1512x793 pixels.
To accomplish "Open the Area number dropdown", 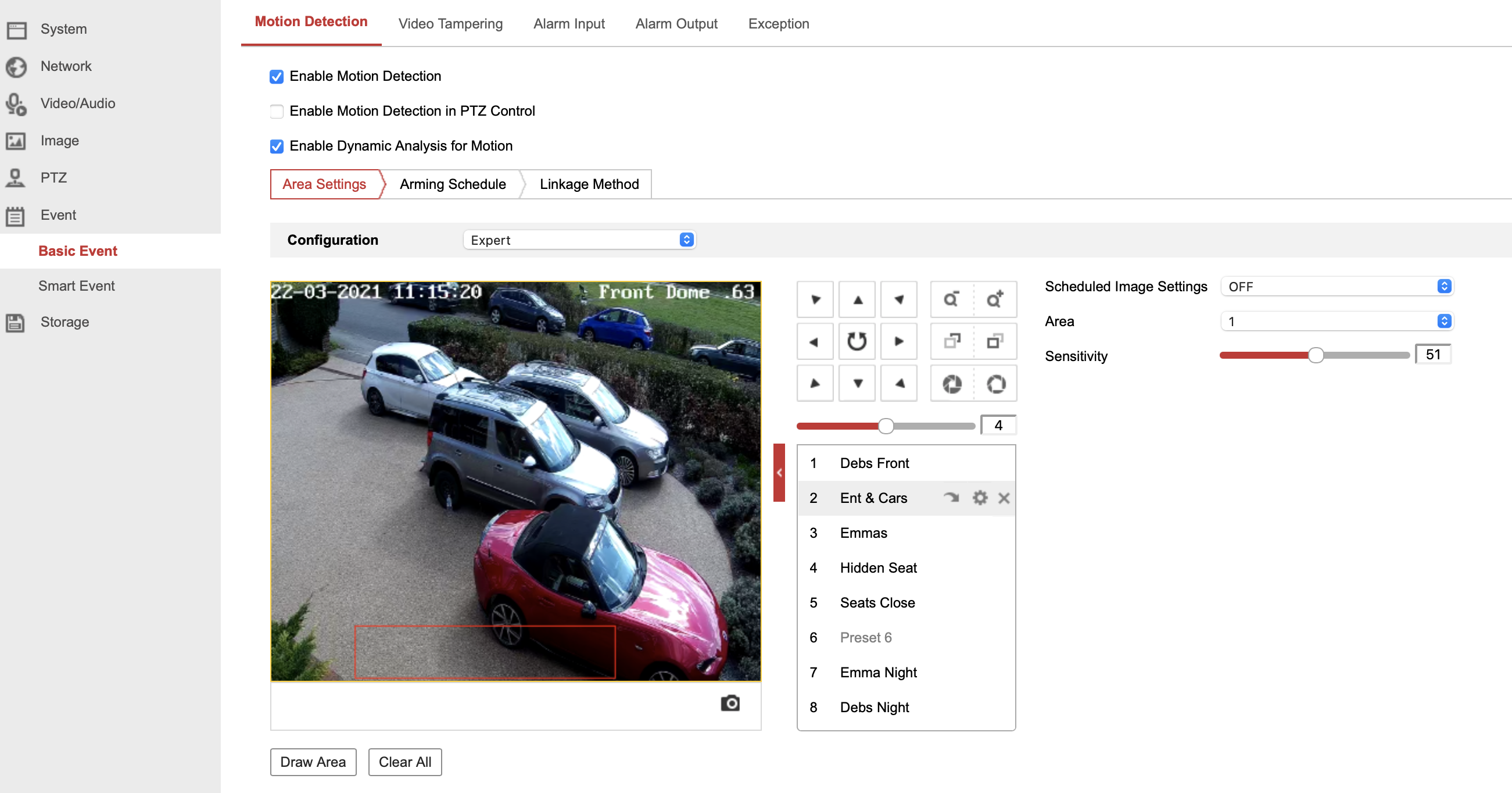I will (1336, 322).
